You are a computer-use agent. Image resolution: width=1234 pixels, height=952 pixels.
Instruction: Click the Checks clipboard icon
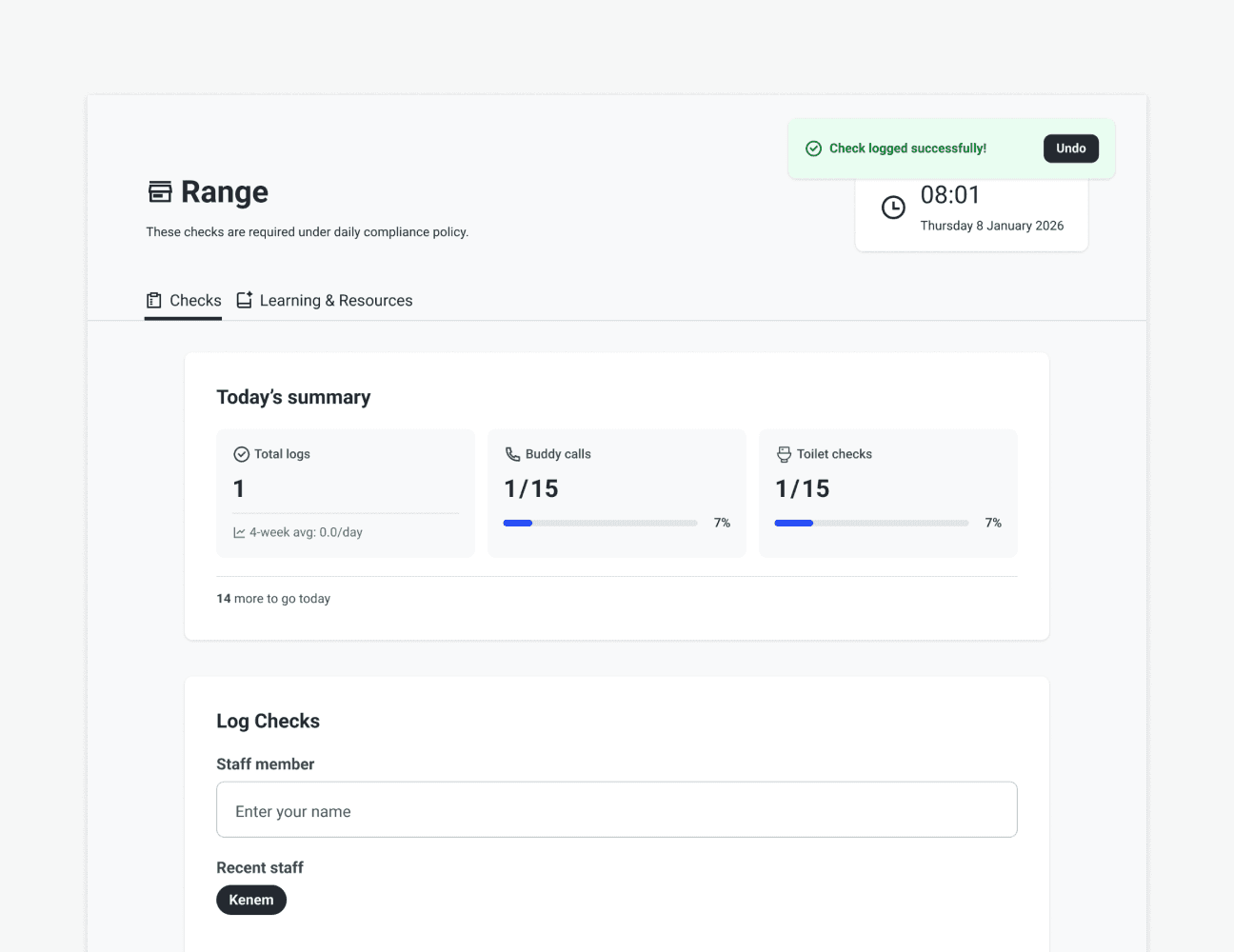154,301
